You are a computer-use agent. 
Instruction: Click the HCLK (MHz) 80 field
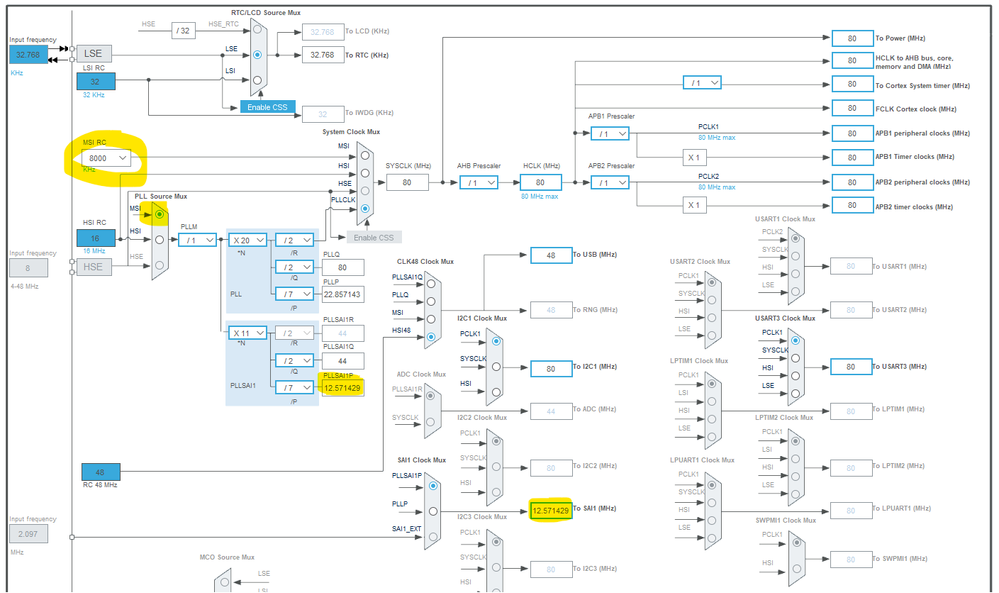coord(540,182)
